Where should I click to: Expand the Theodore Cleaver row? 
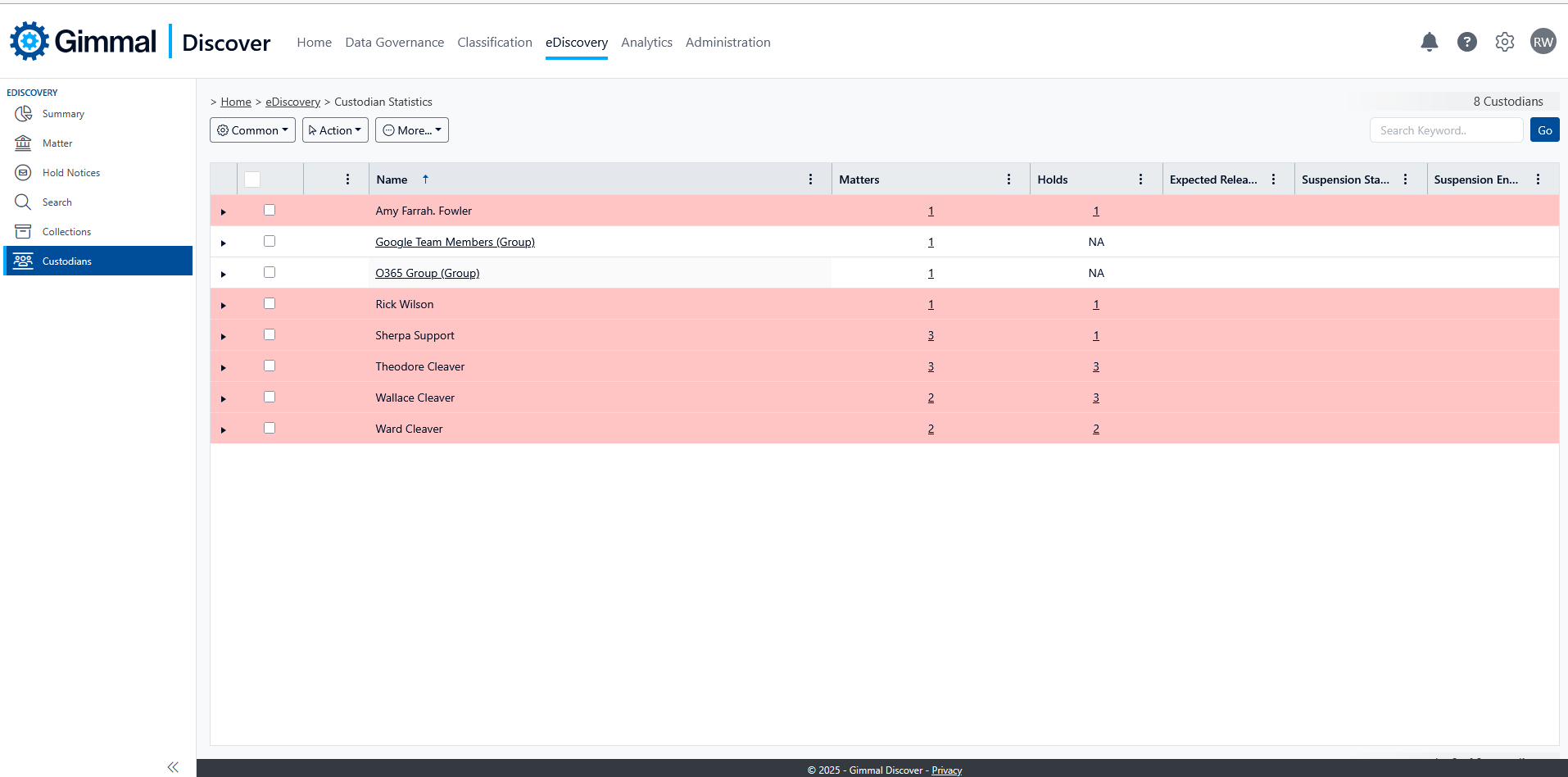[x=223, y=367]
